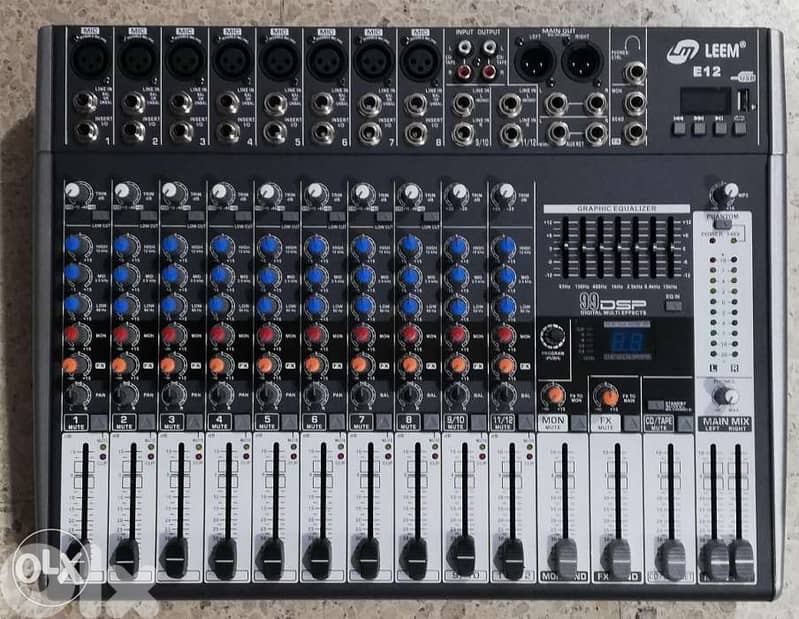
Task: Select next track button on MP3 player
Action: pos(699,127)
